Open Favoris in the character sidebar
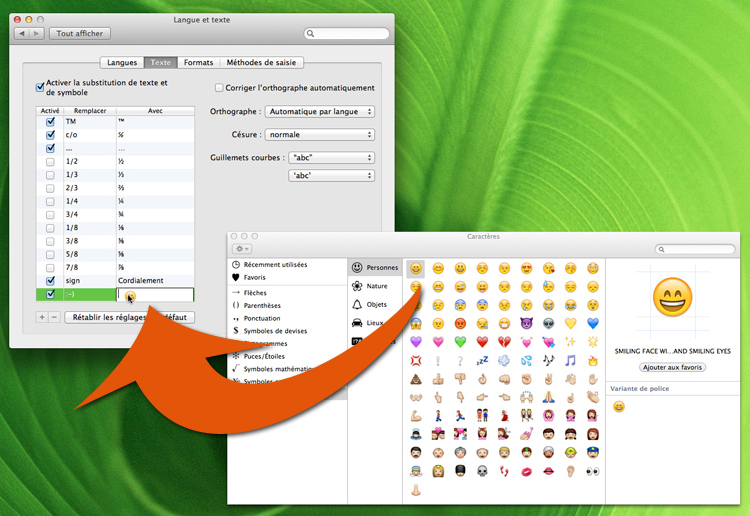This screenshot has height=516, width=750. pyautogui.click(x=254, y=277)
